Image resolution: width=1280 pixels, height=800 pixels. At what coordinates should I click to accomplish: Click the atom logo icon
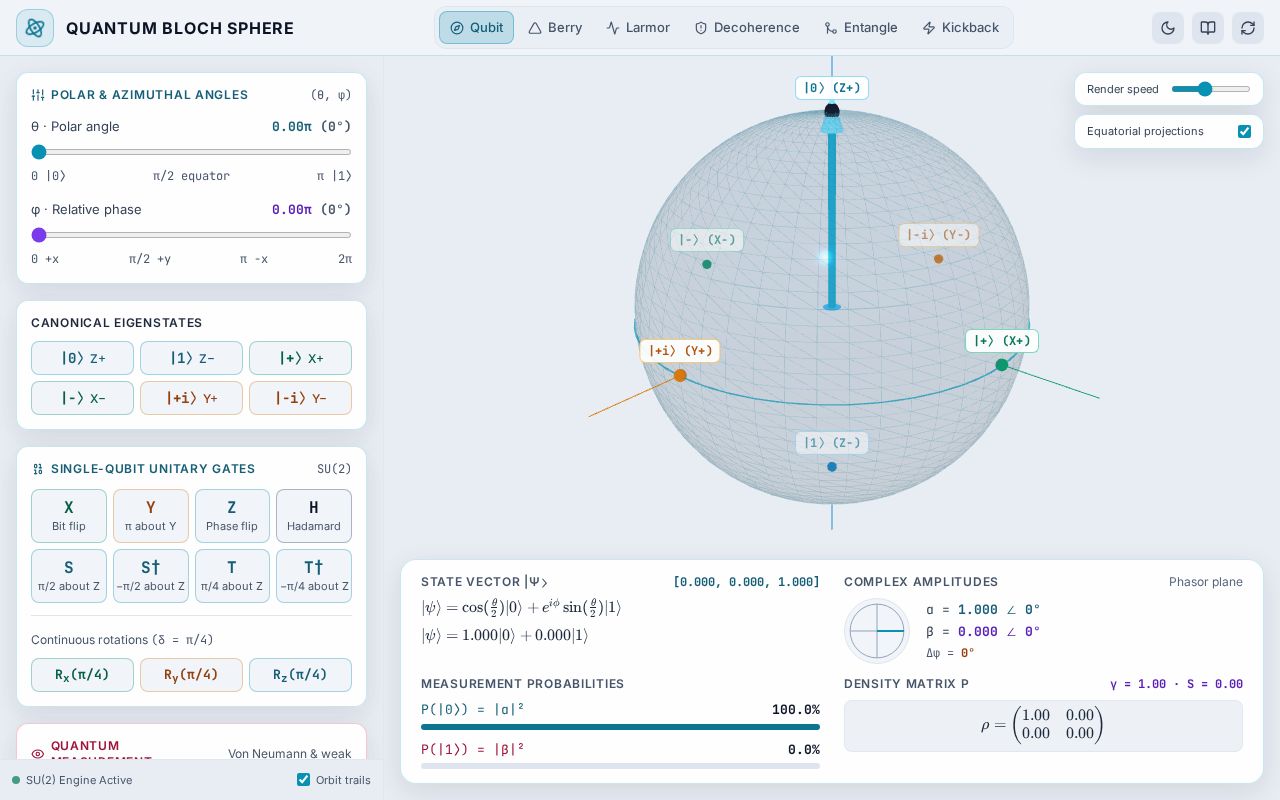[x=35, y=28]
